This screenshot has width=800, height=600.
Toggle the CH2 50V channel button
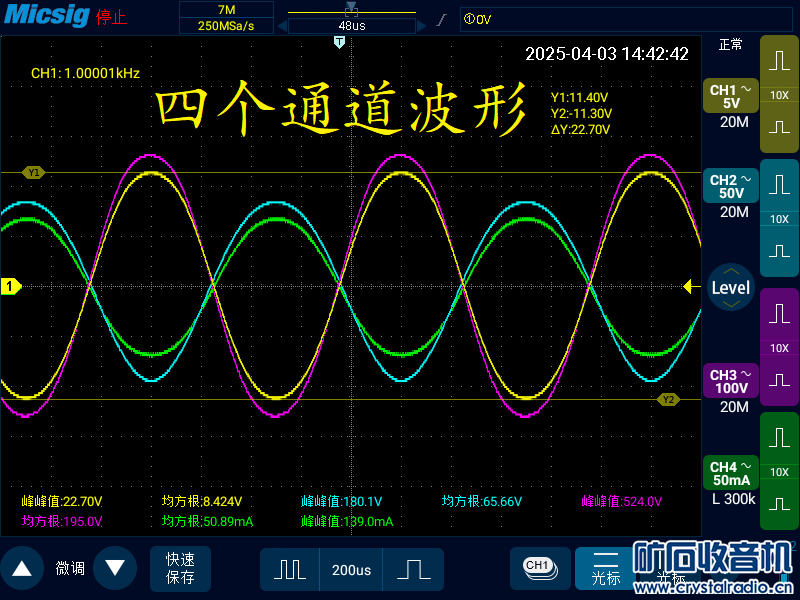click(731, 186)
